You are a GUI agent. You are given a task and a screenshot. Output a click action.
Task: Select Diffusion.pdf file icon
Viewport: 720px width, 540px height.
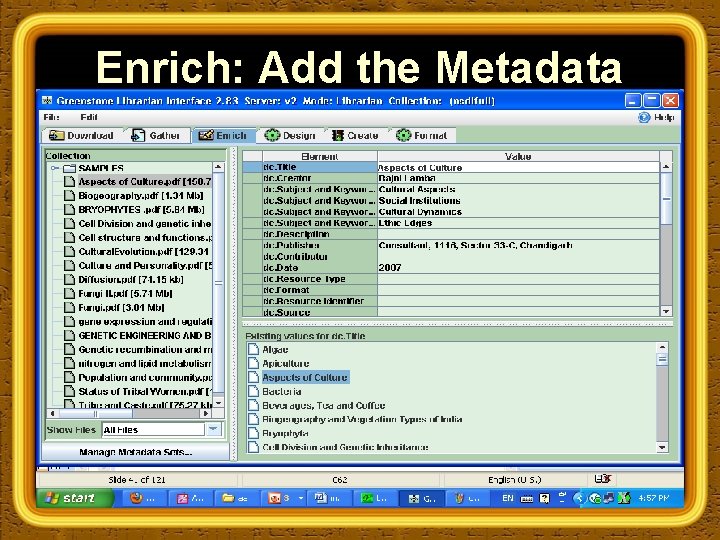click(x=69, y=280)
